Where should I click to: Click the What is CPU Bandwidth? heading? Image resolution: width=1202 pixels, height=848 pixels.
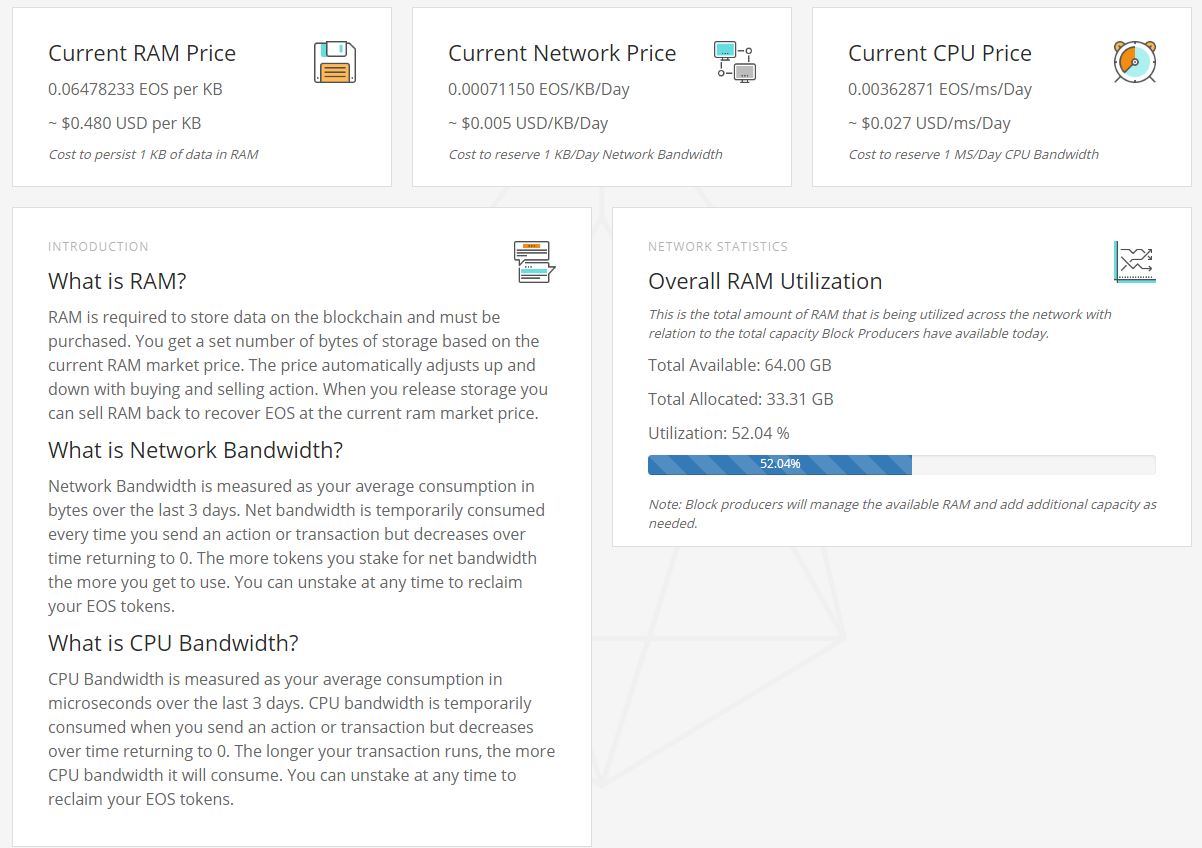[173, 643]
